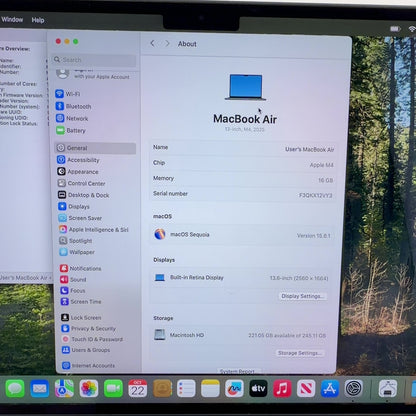Click the Memory value "16 GB"
This screenshot has width=416, height=416.
point(325,180)
